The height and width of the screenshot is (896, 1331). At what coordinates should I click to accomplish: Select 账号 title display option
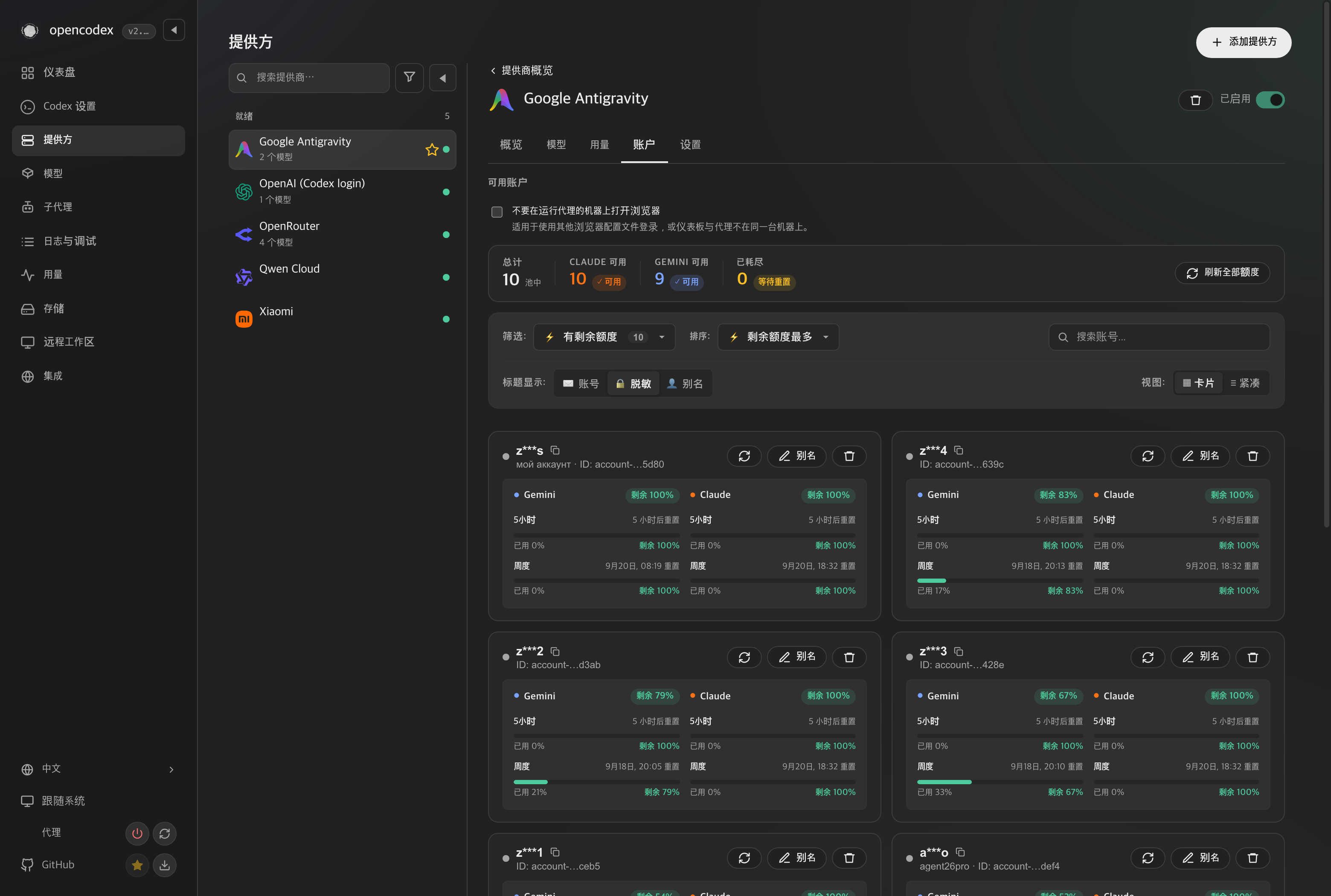pos(580,384)
